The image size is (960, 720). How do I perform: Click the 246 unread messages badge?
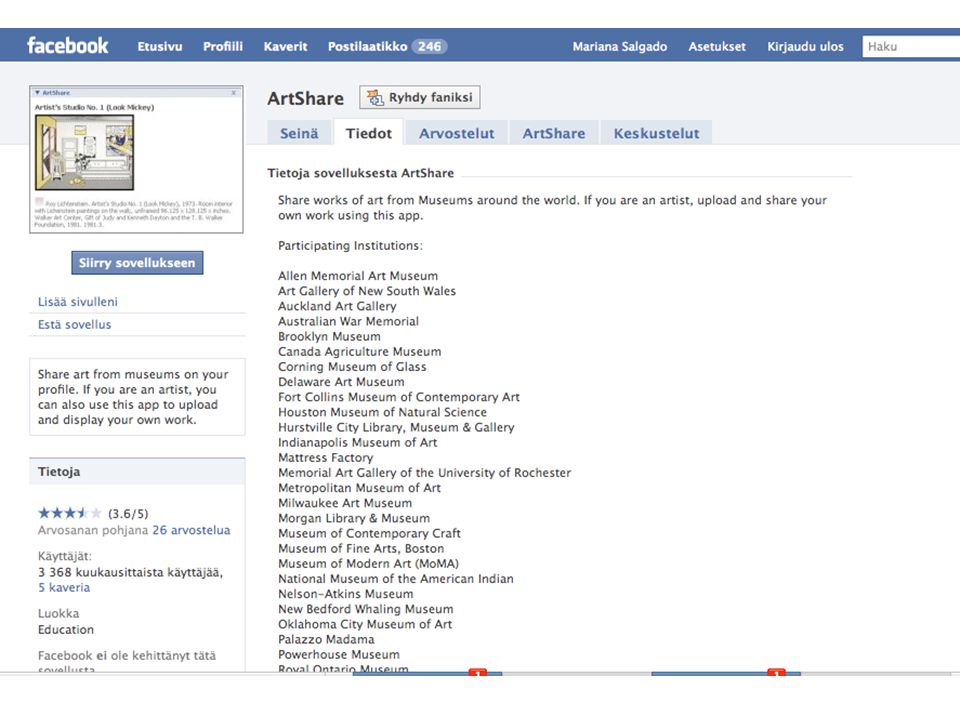tap(429, 47)
